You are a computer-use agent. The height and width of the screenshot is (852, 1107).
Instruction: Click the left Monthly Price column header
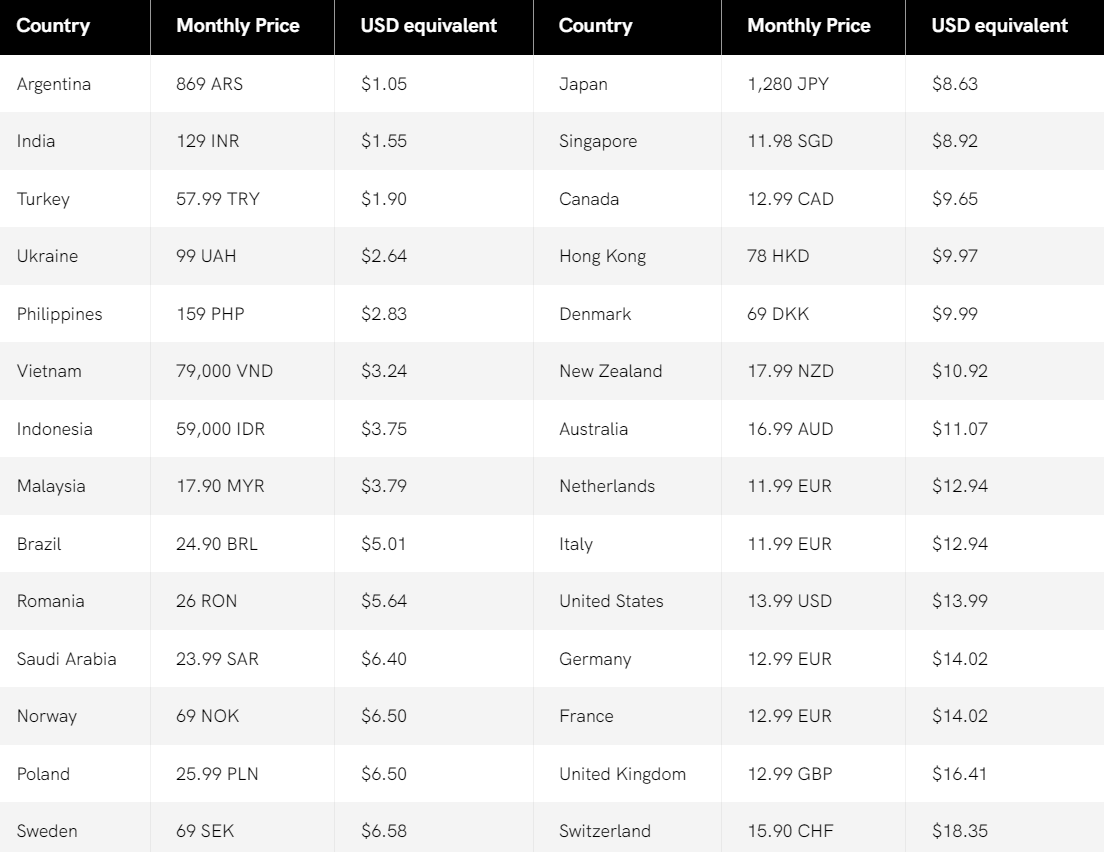[x=242, y=27]
